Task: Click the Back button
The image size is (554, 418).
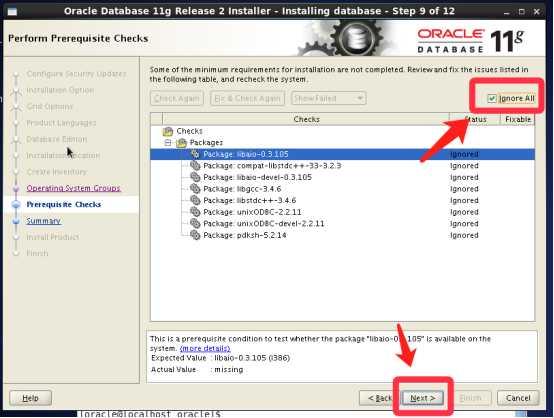Action: [x=380, y=398]
